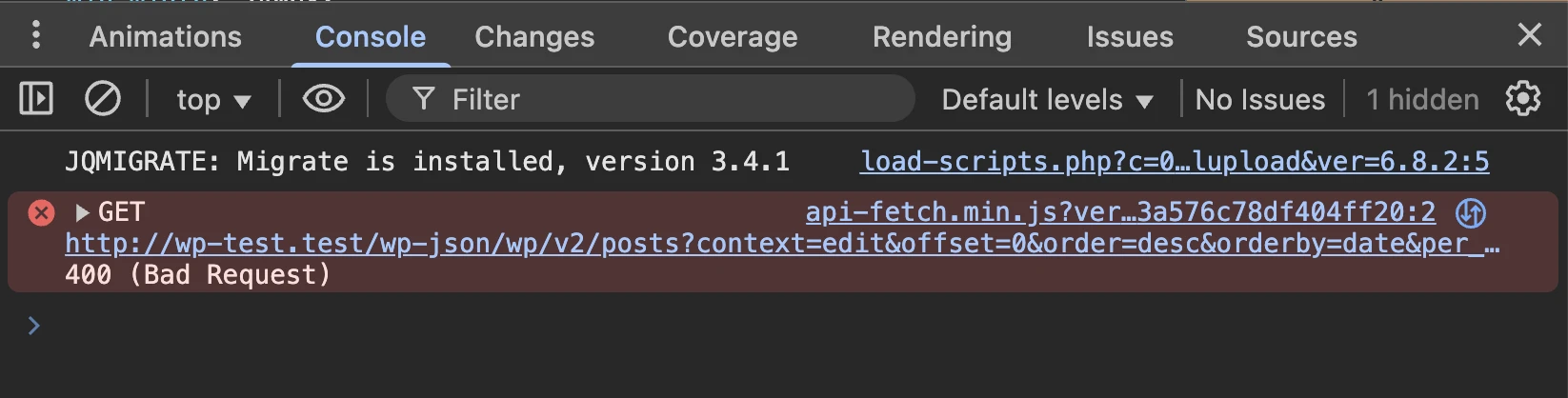
Task: Open the load-scripts.php source link
Action: point(1174,162)
